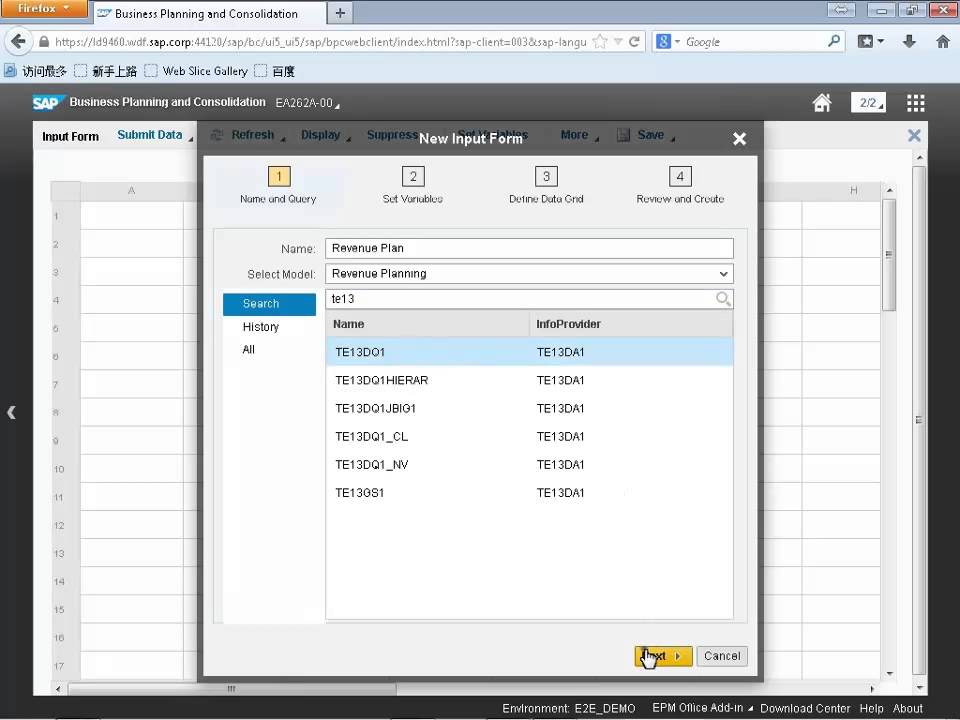The image size is (960, 720).
Task: Go to the Firefox home page icon
Action: point(943,42)
